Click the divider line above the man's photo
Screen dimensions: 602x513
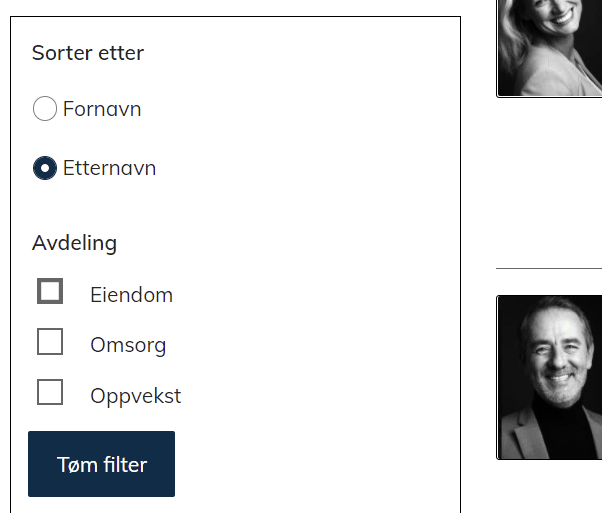549,269
